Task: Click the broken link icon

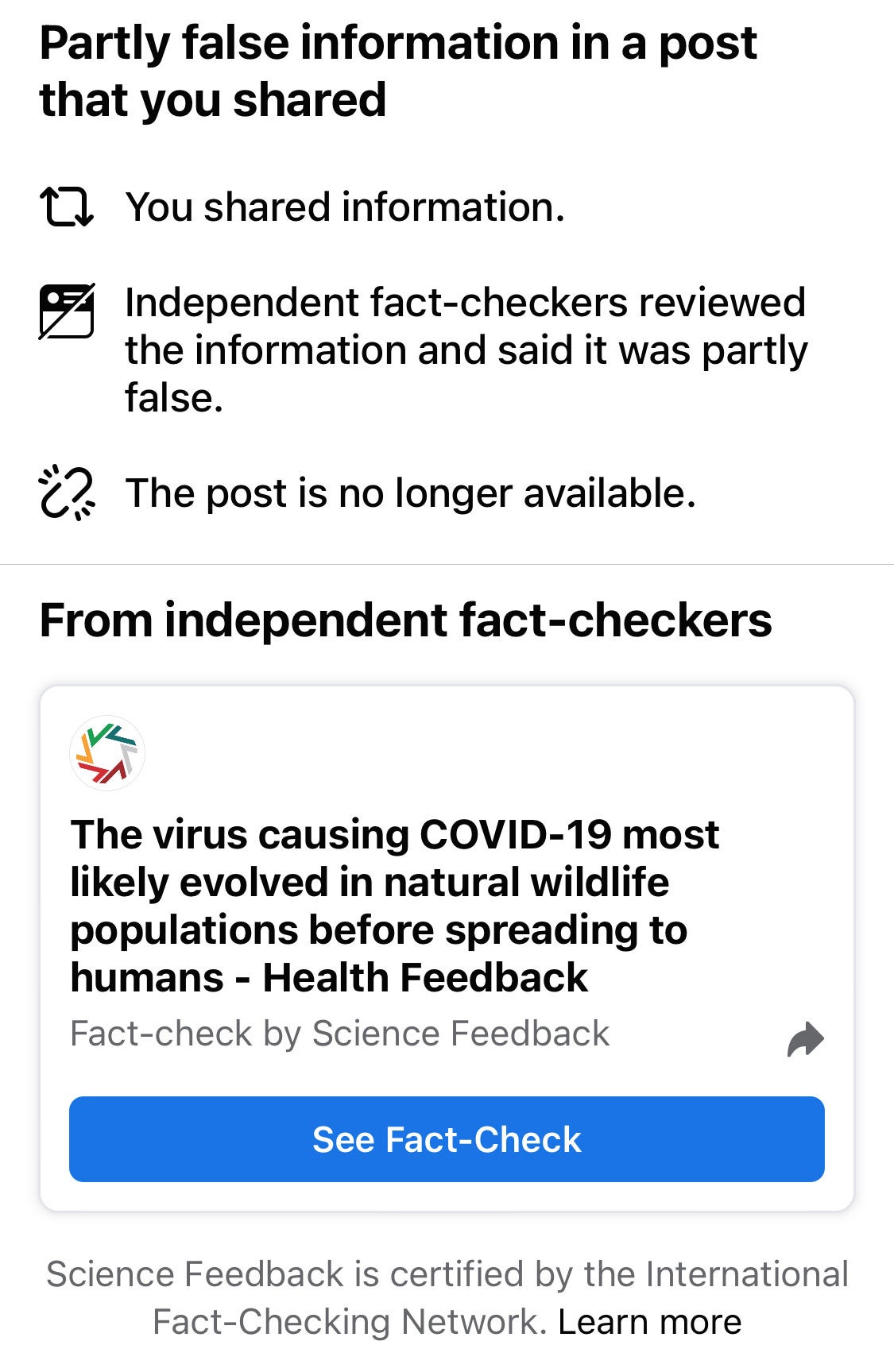Action: (67, 493)
